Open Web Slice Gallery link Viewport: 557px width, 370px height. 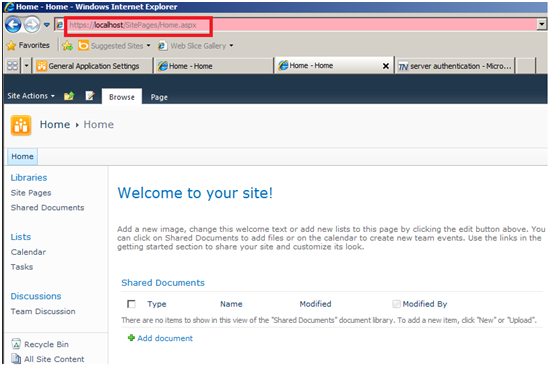[x=198, y=46]
